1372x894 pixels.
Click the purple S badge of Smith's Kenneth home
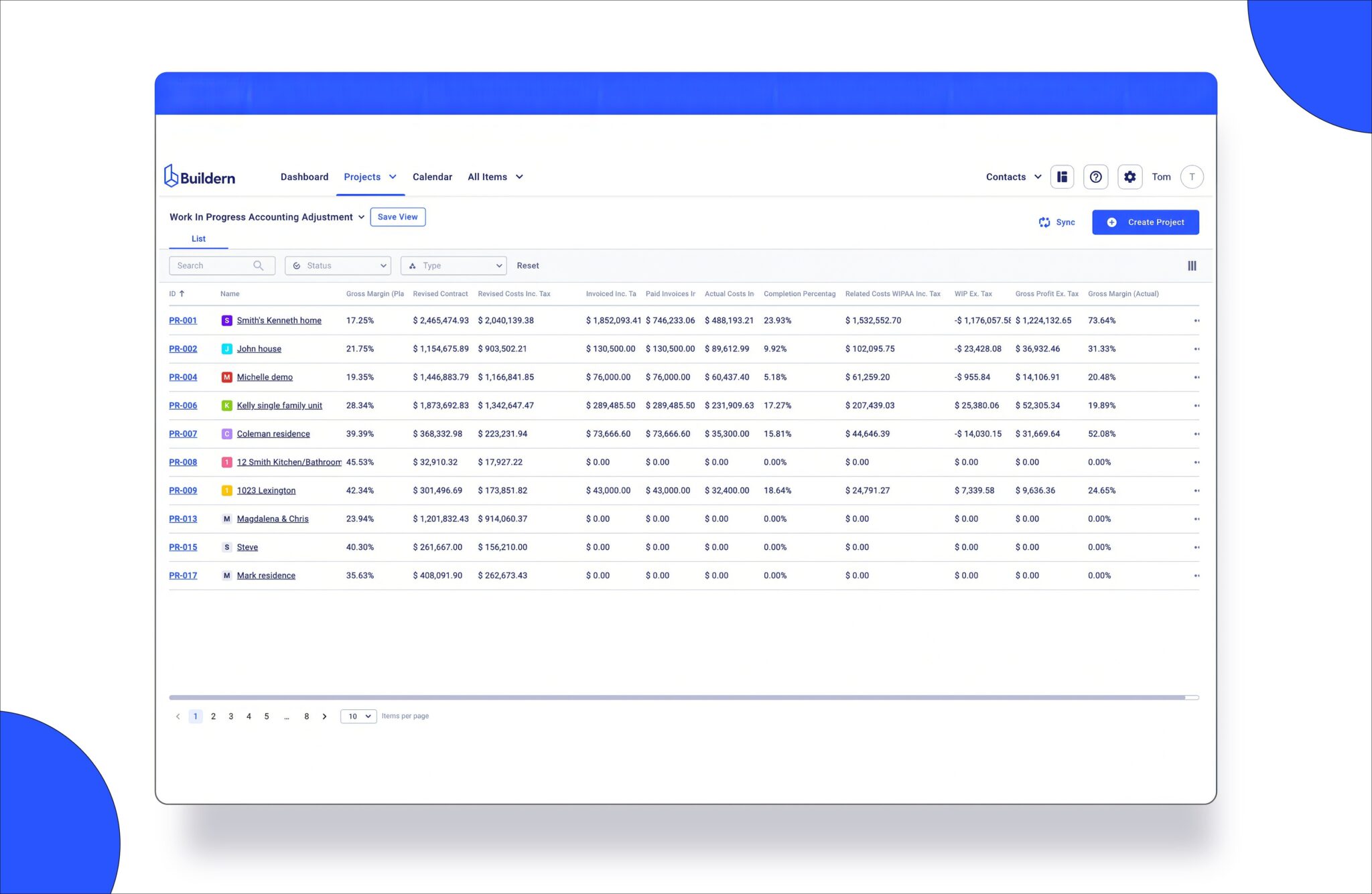[226, 321]
